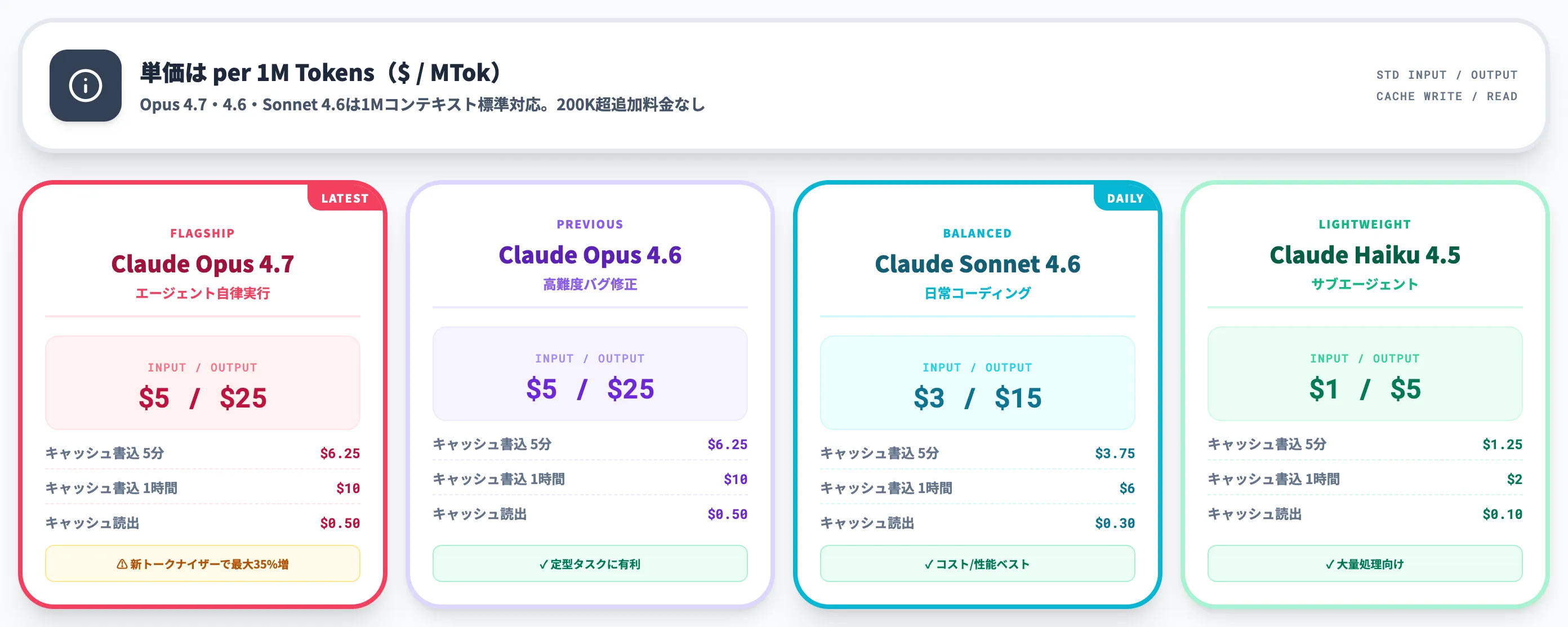Click the 新トークナイザーで最大35%増 warning note
This screenshot has height=627, width=1568.
click(203, 564)
